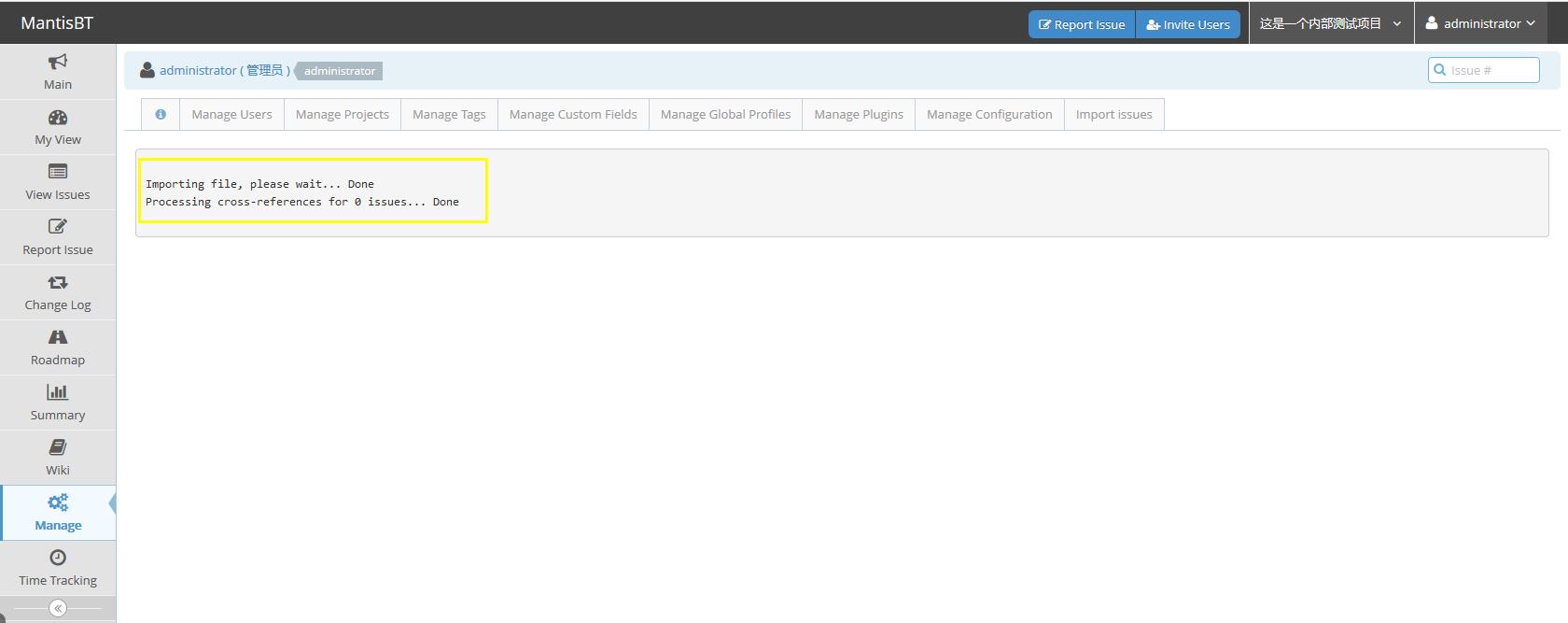1568x623 pixels.
Task: Open the Summary bar chart icon
Action: click(x=58, y=392)
